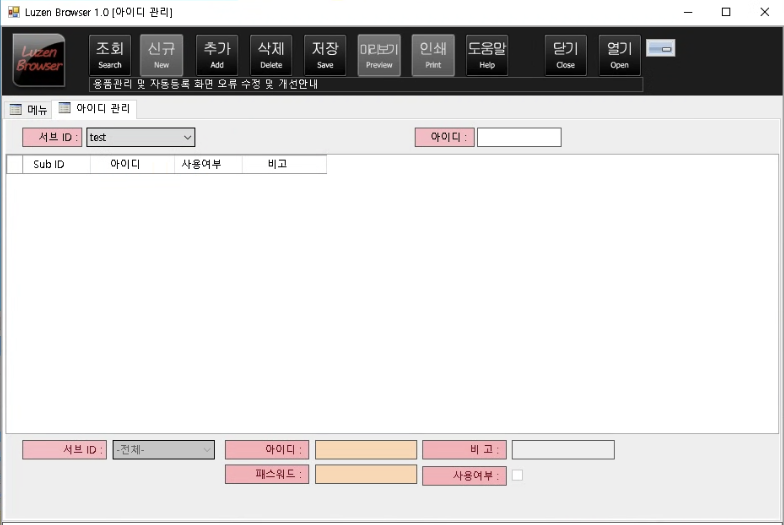Click the 인쇄 Print toolbar button
The image size is (784, 525).
[x=433, y=55]
